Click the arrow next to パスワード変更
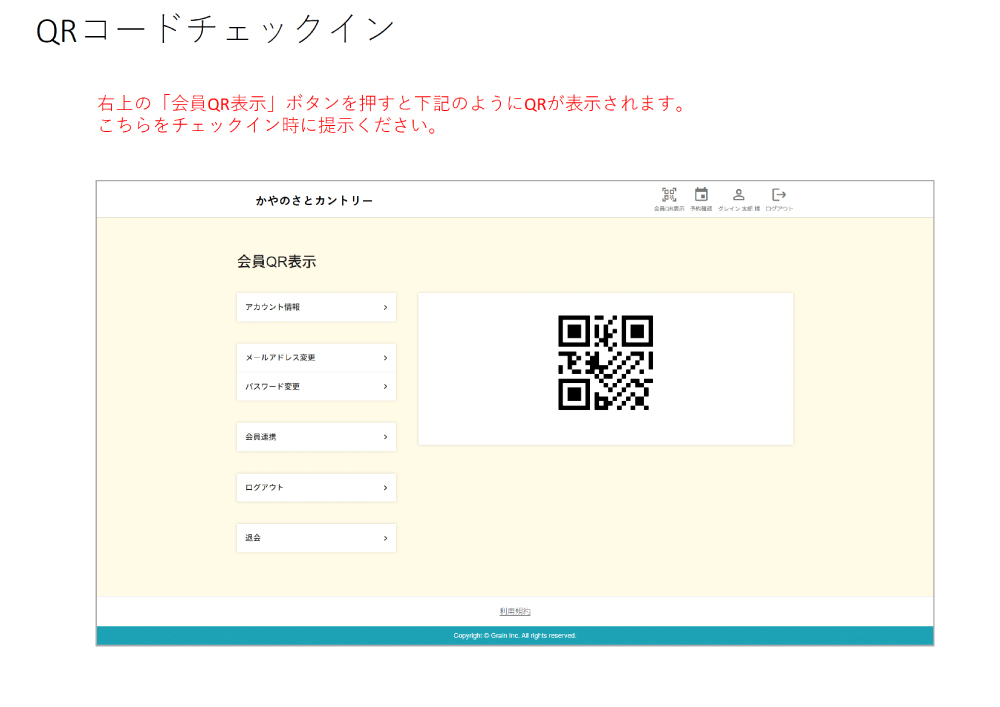Viewport: 1000px width, 707px height. pyautogui.click(x=385, y=387)
